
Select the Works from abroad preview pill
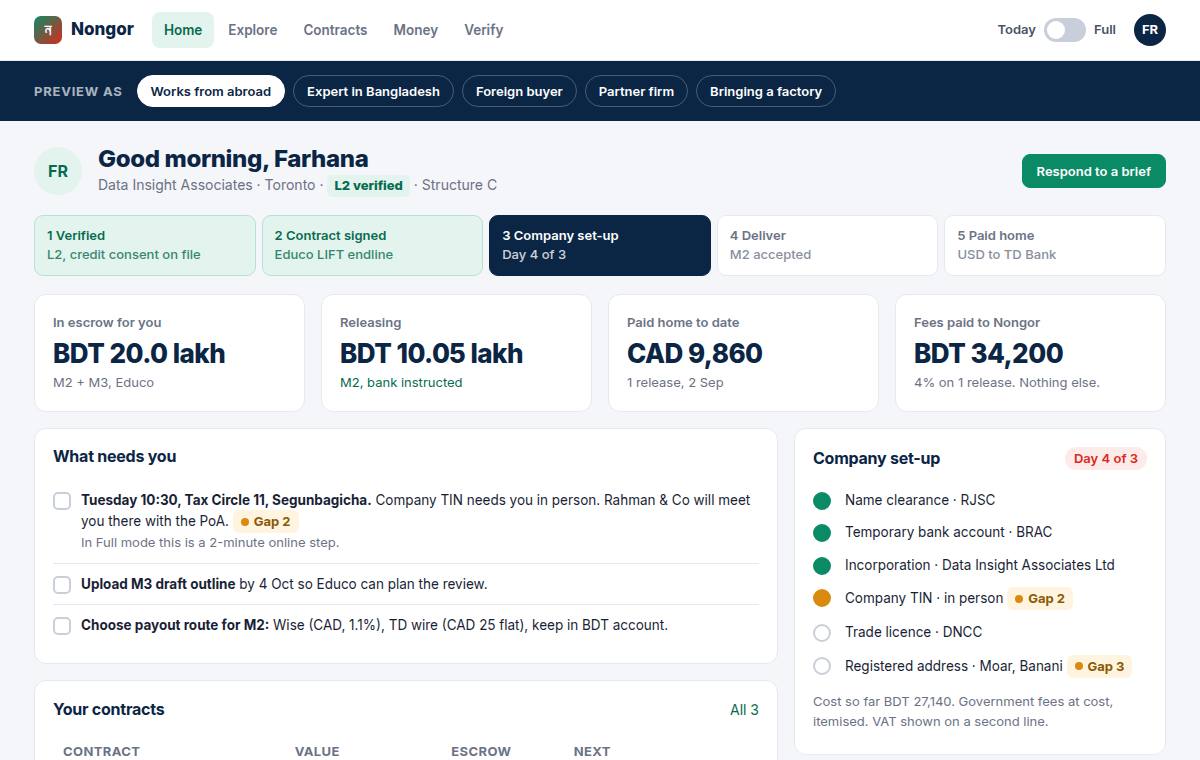pos(211,91)
